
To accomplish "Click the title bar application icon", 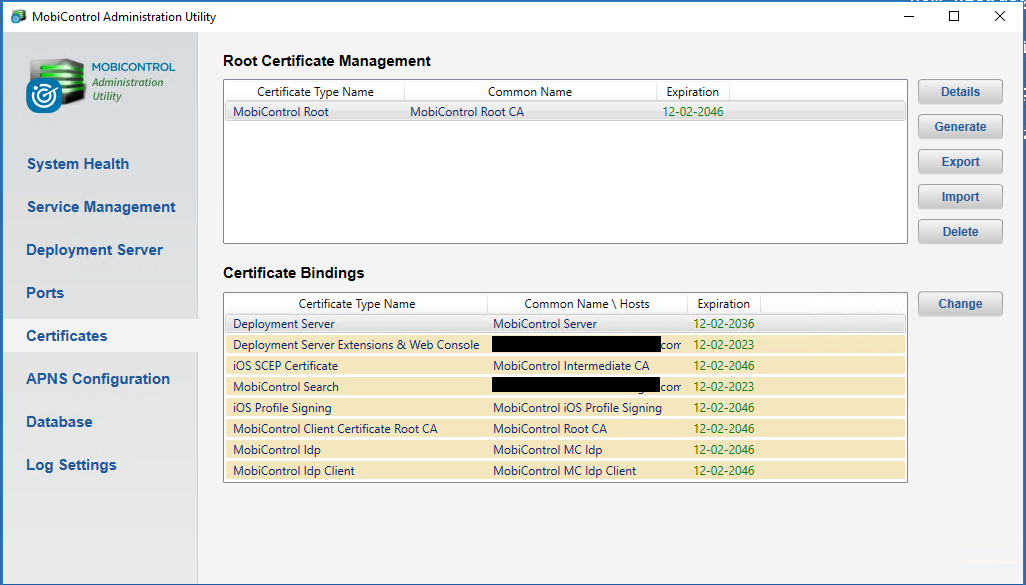I will 17,17.
